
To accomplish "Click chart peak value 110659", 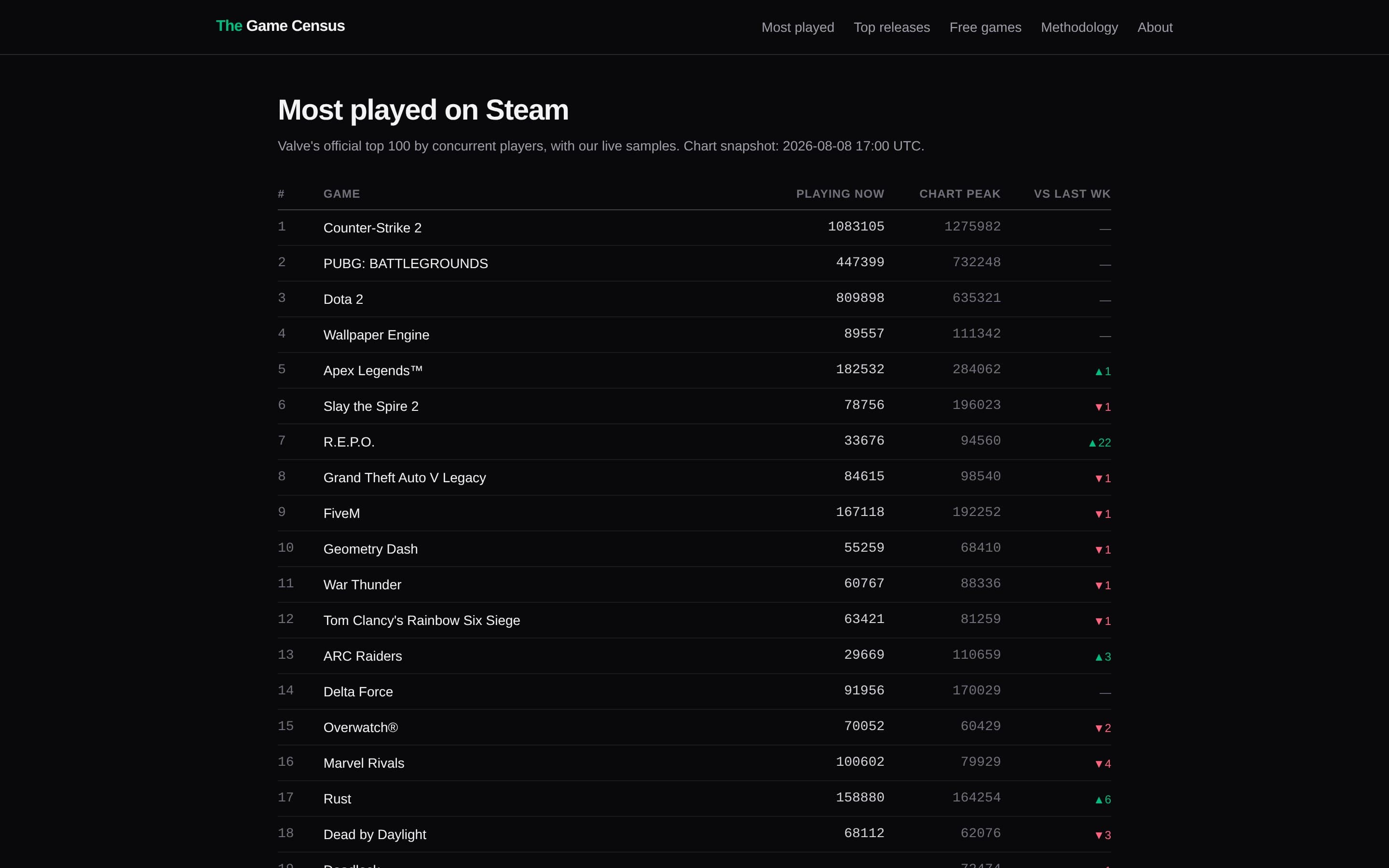I will [976, 654].
